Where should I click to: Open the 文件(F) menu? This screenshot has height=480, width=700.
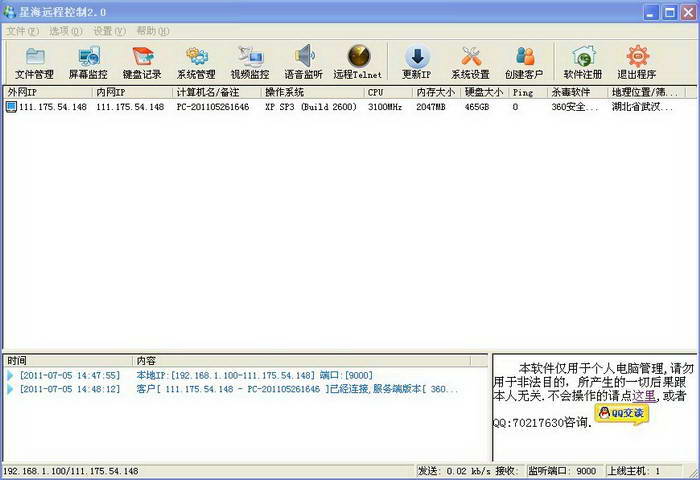click(x=22, y=31)
